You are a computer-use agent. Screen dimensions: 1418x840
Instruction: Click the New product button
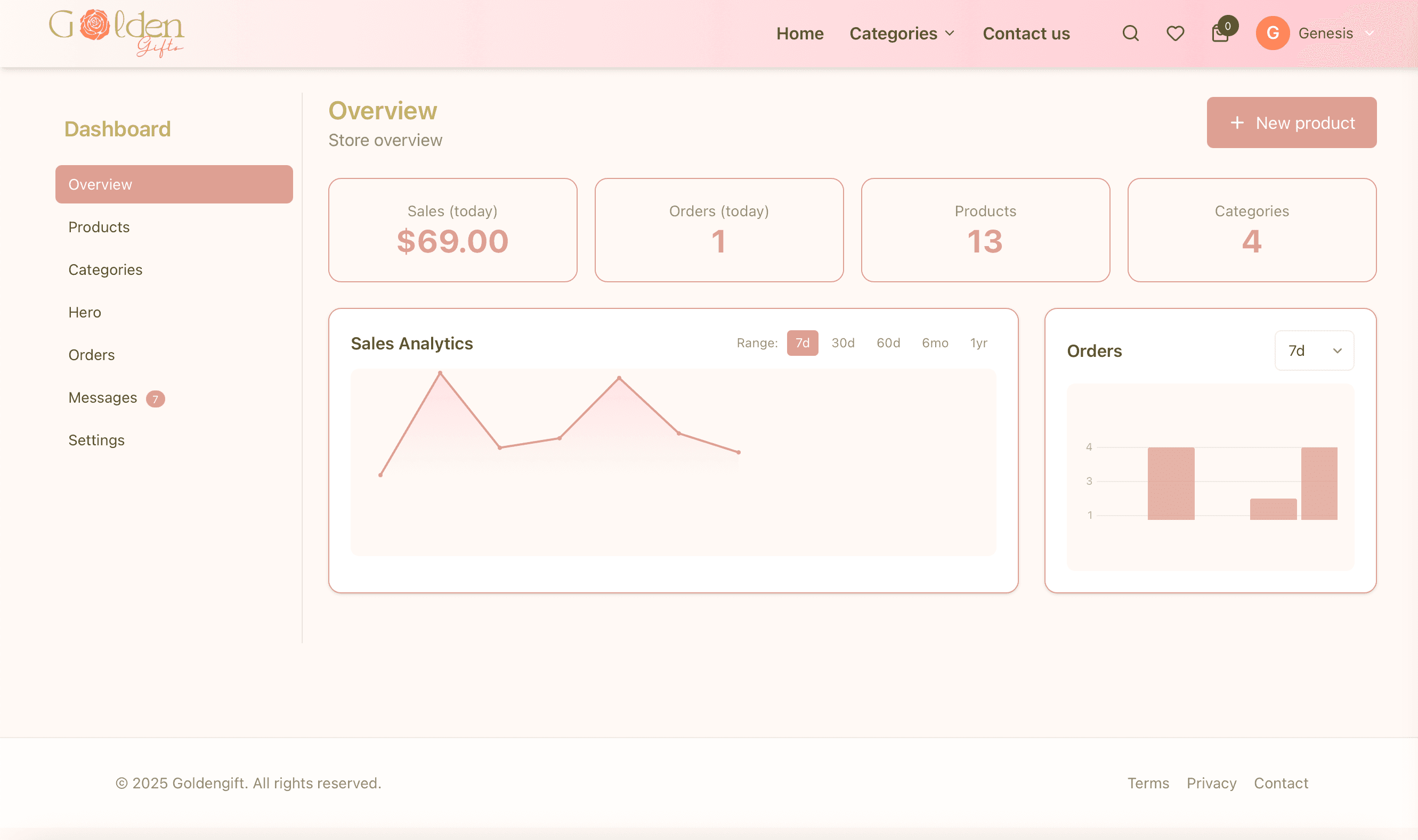1292,123
